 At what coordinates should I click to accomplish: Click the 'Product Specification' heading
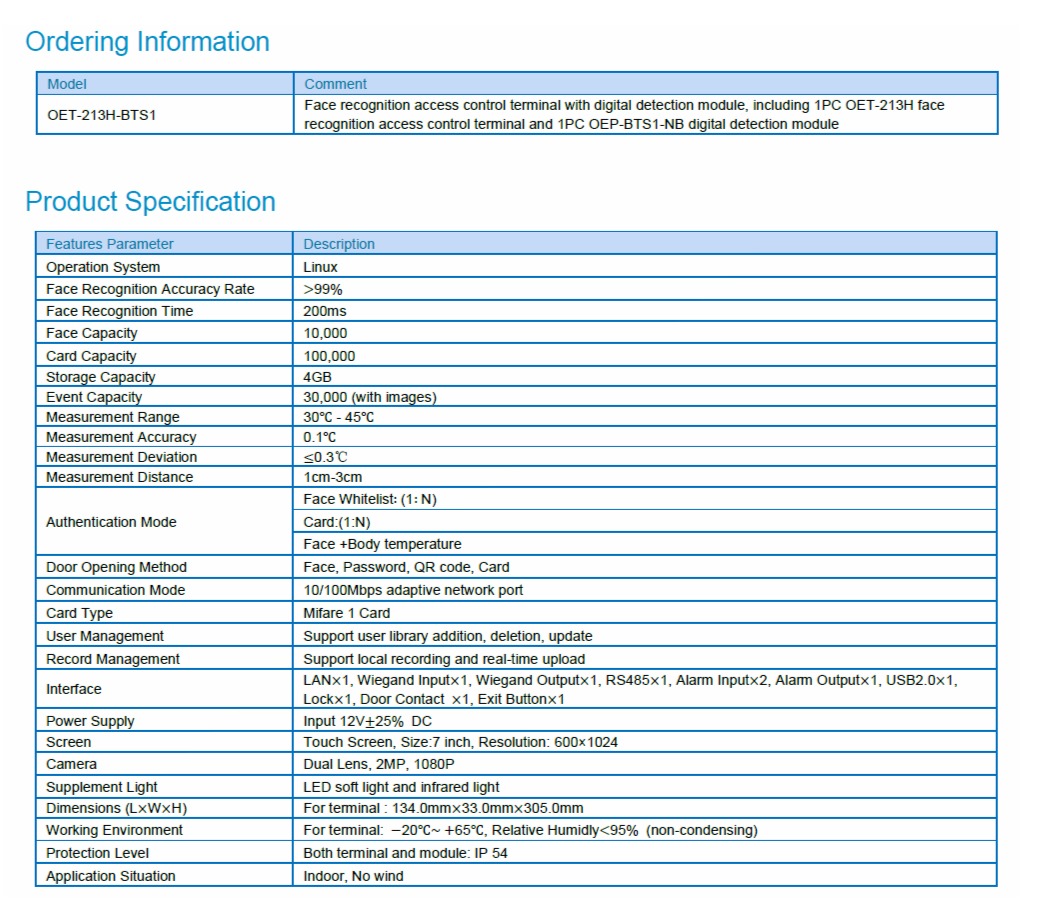click(x=150, y=201)
